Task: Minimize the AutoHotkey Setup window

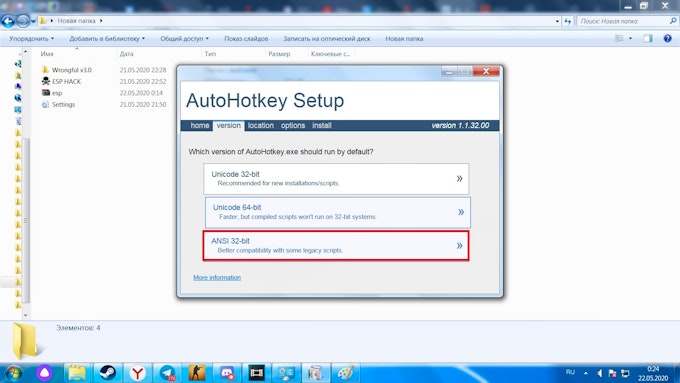Action: click(x=449, y=71)
